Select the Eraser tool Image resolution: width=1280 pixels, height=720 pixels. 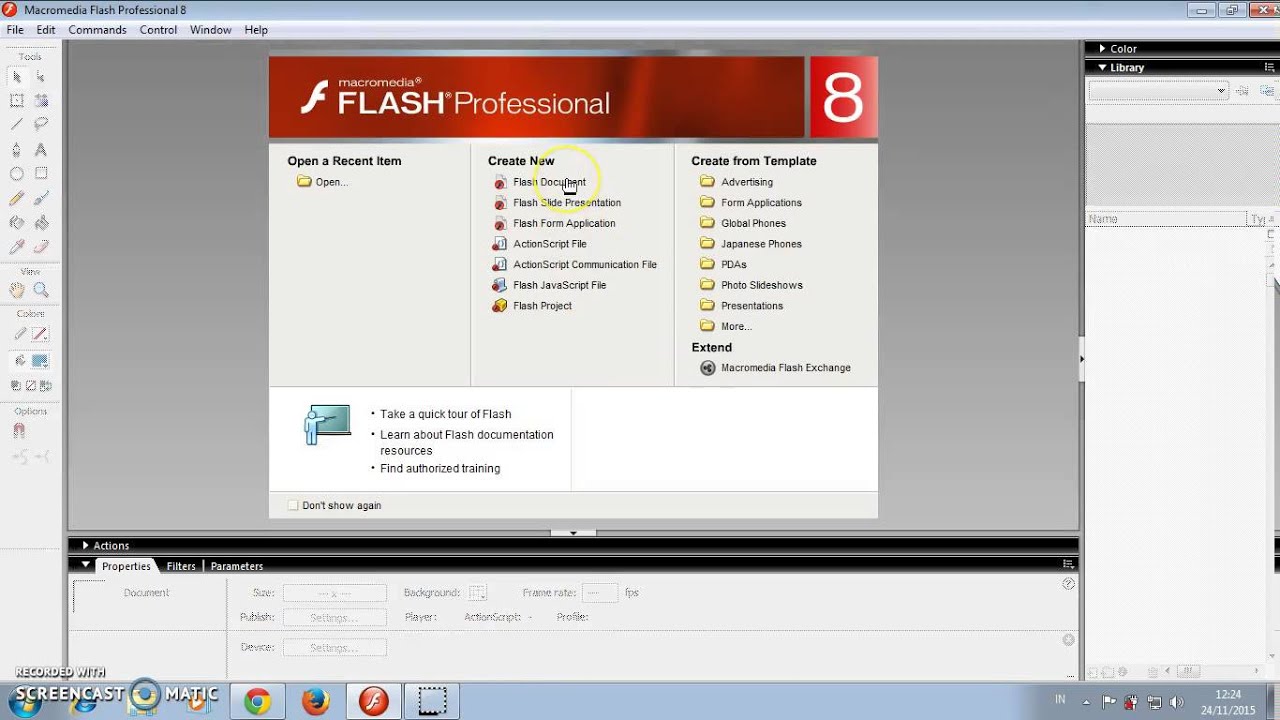pyautogui.click(x=41, y=246)
